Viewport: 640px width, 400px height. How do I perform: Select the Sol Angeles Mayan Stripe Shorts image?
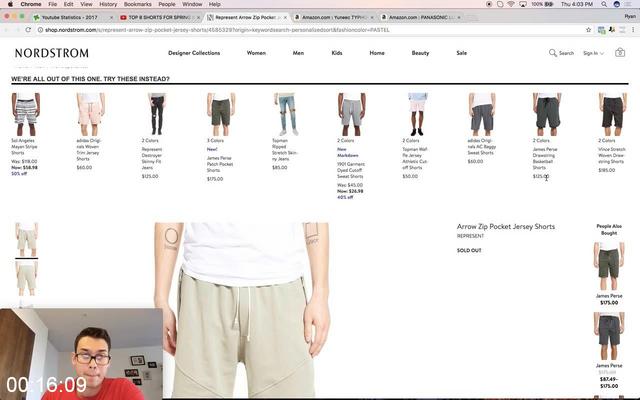(x=26, y=114)
